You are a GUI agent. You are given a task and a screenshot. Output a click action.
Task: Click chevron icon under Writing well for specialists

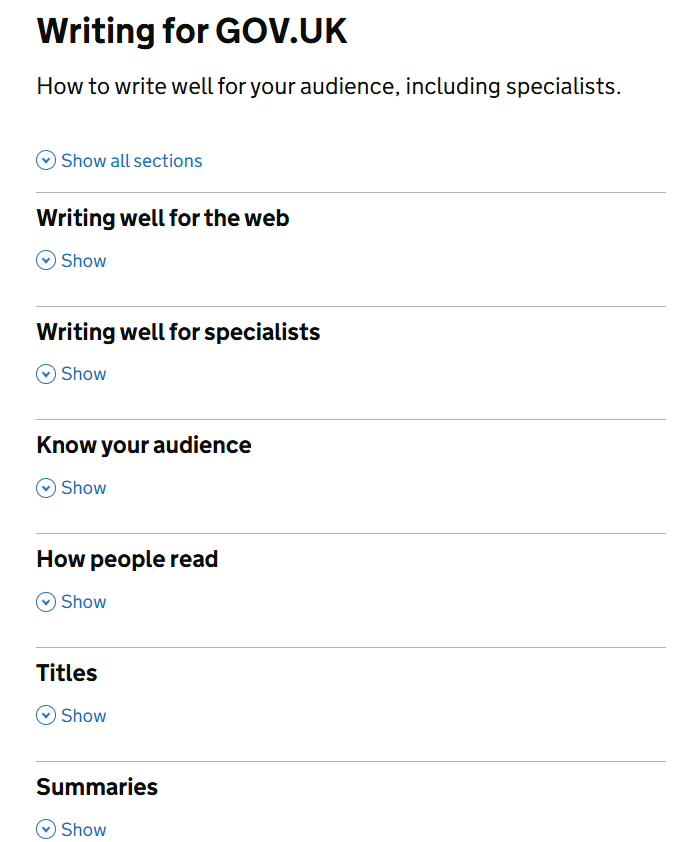46,374
